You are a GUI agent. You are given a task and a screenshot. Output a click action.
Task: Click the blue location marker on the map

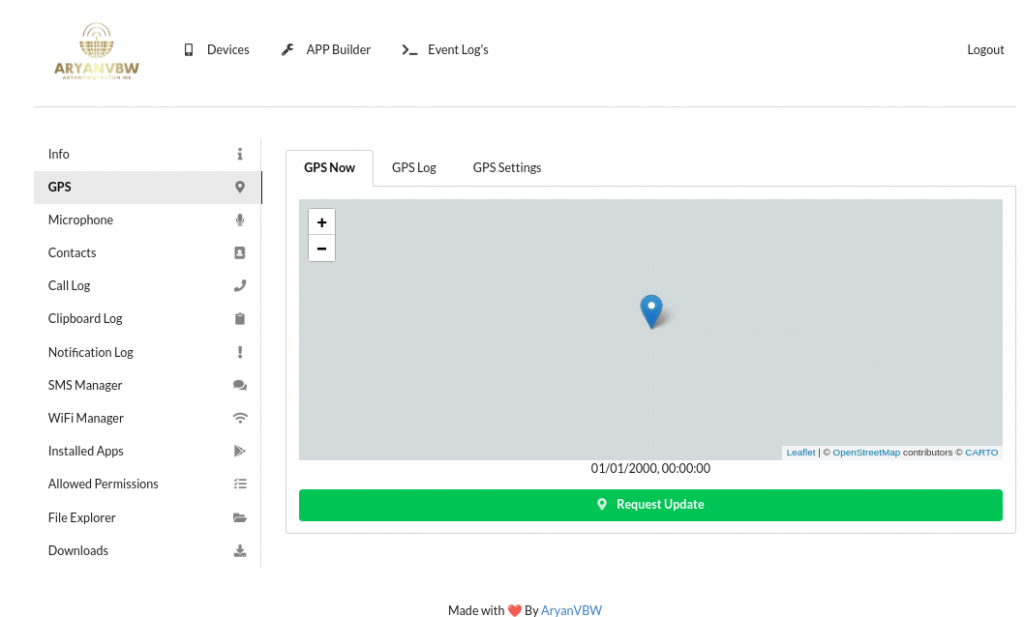click(x=651, y=310)
